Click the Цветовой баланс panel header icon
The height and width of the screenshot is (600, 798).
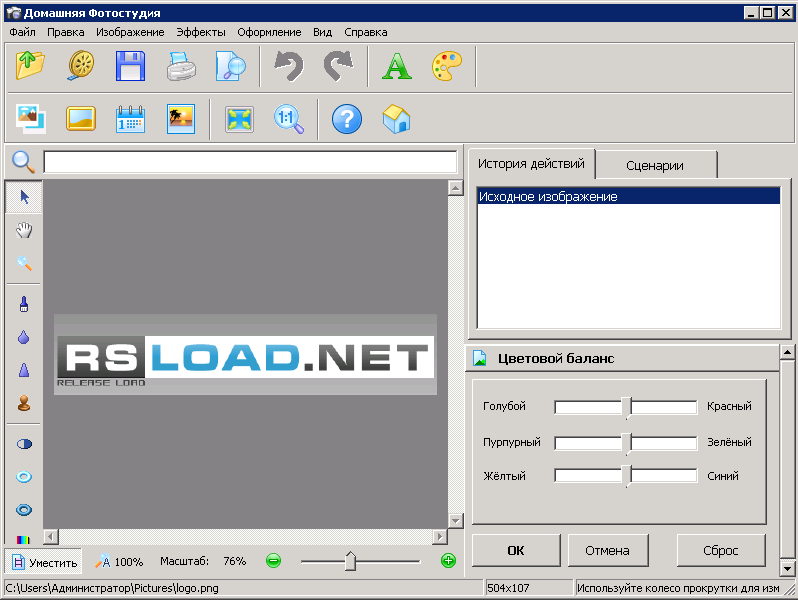tap(479, 358)
